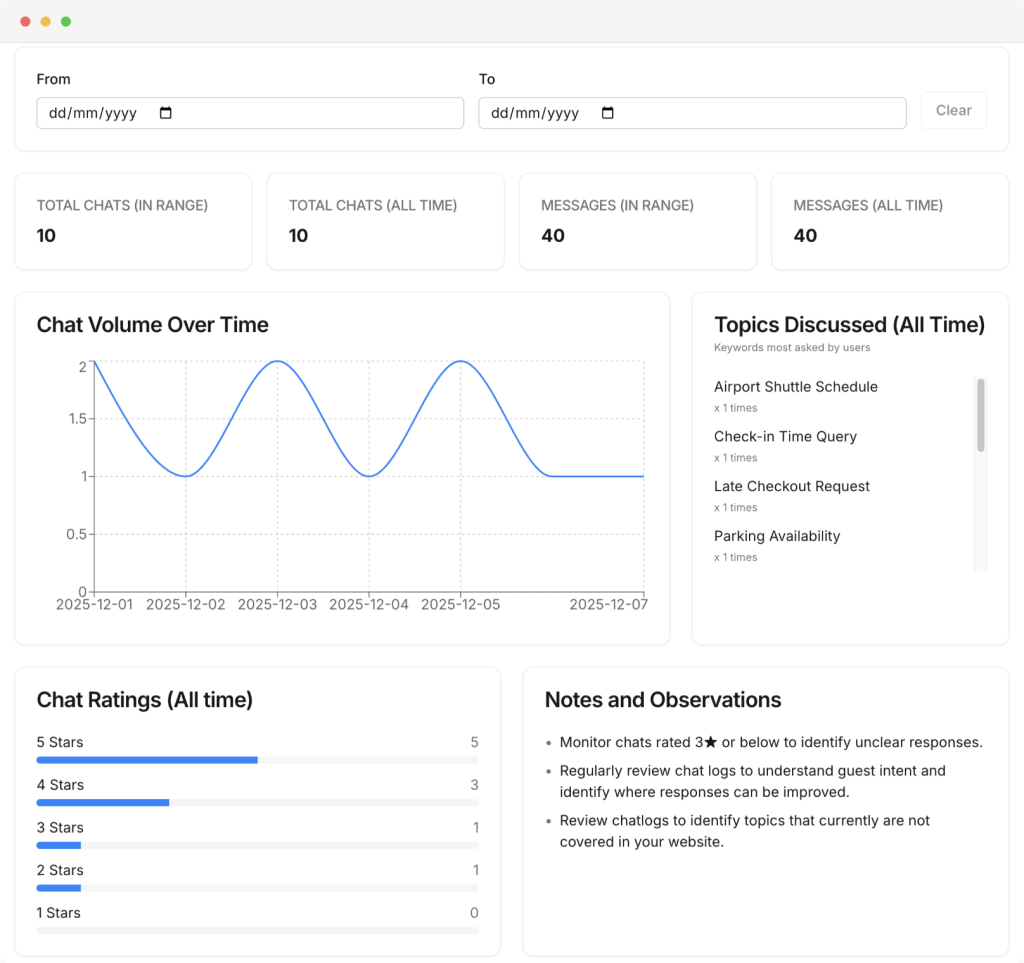The image size is (1024, 963).
Task: Click the Chat Volume Over Time heading
Action: (152, 325)
